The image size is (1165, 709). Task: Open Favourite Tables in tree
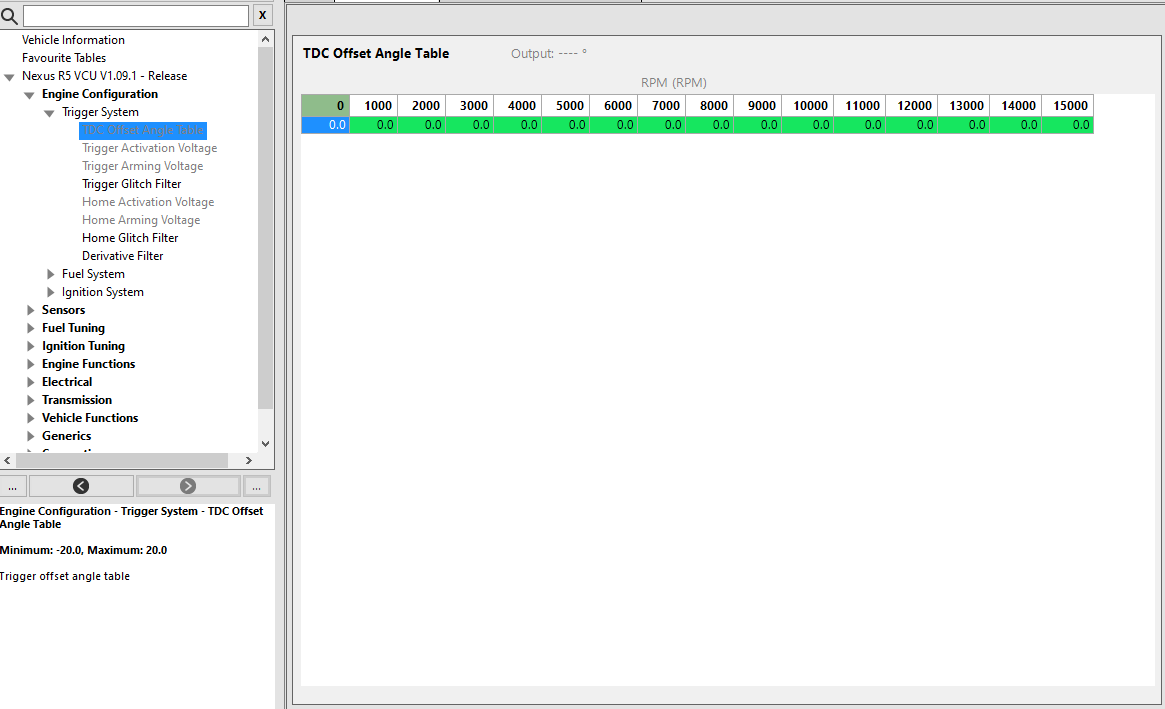64,58
